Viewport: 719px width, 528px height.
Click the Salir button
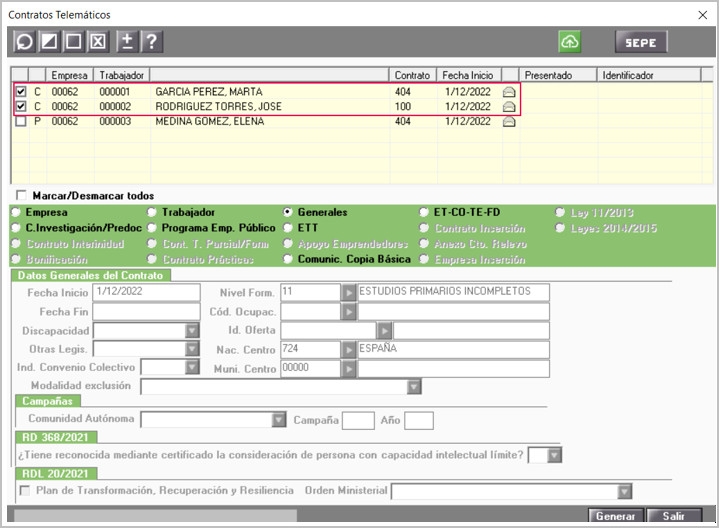point(674,516)
